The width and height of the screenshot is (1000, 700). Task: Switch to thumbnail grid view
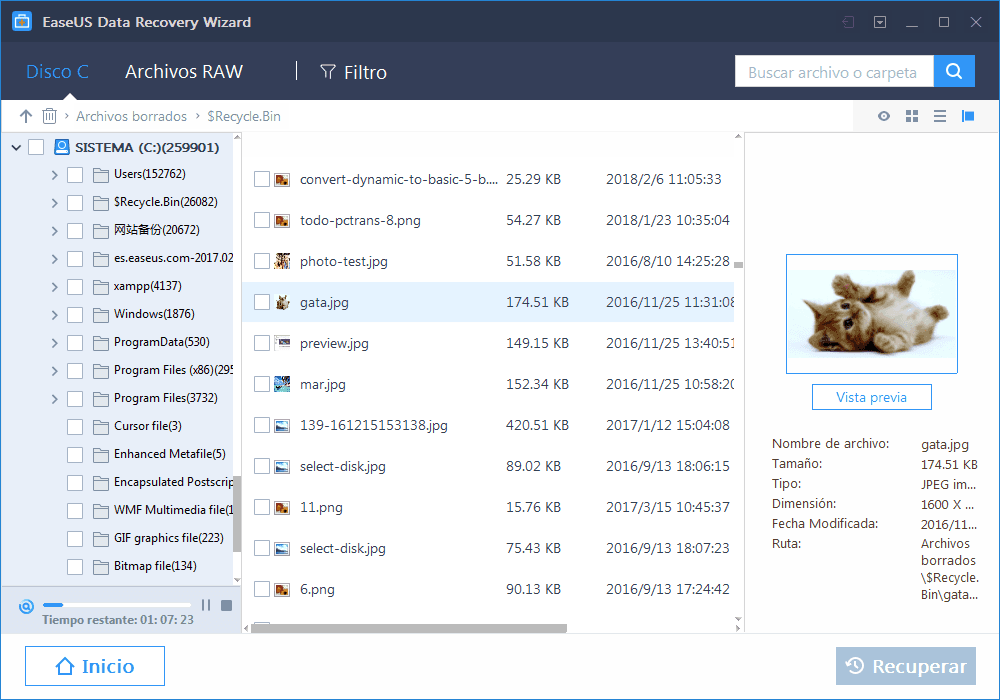pyautogui.click(x=911, y=116)
